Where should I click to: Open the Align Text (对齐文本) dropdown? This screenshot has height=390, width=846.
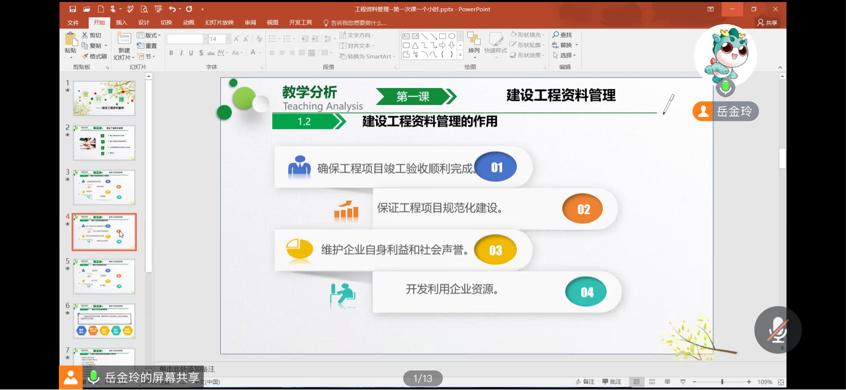356,45
